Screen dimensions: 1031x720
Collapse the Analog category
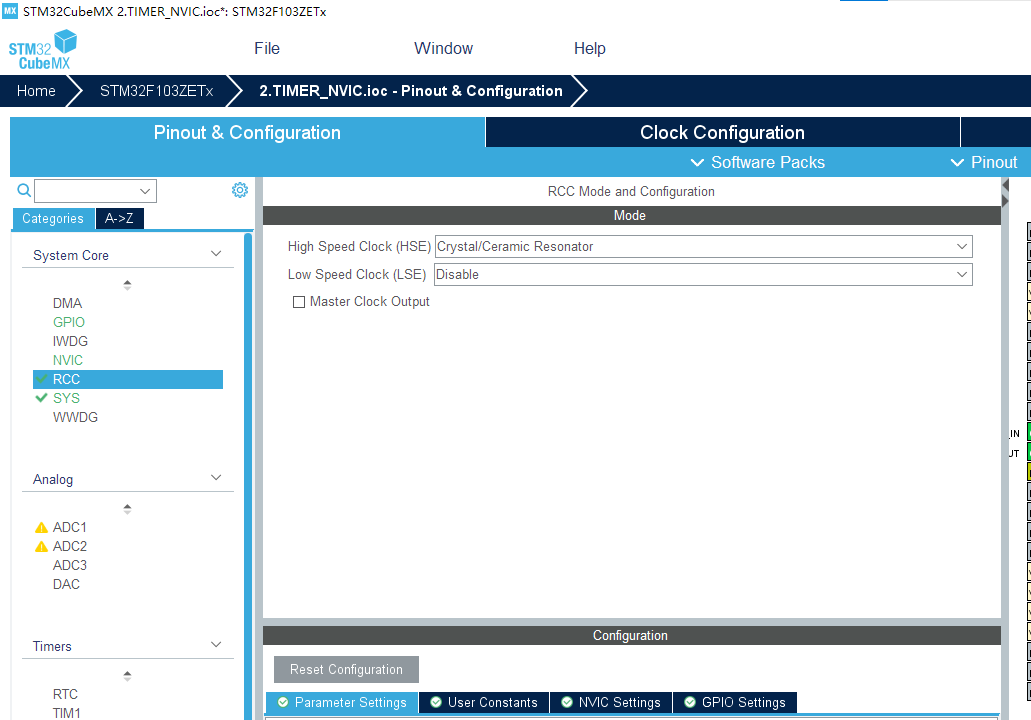pyautogui.click(x=216, y=478)
